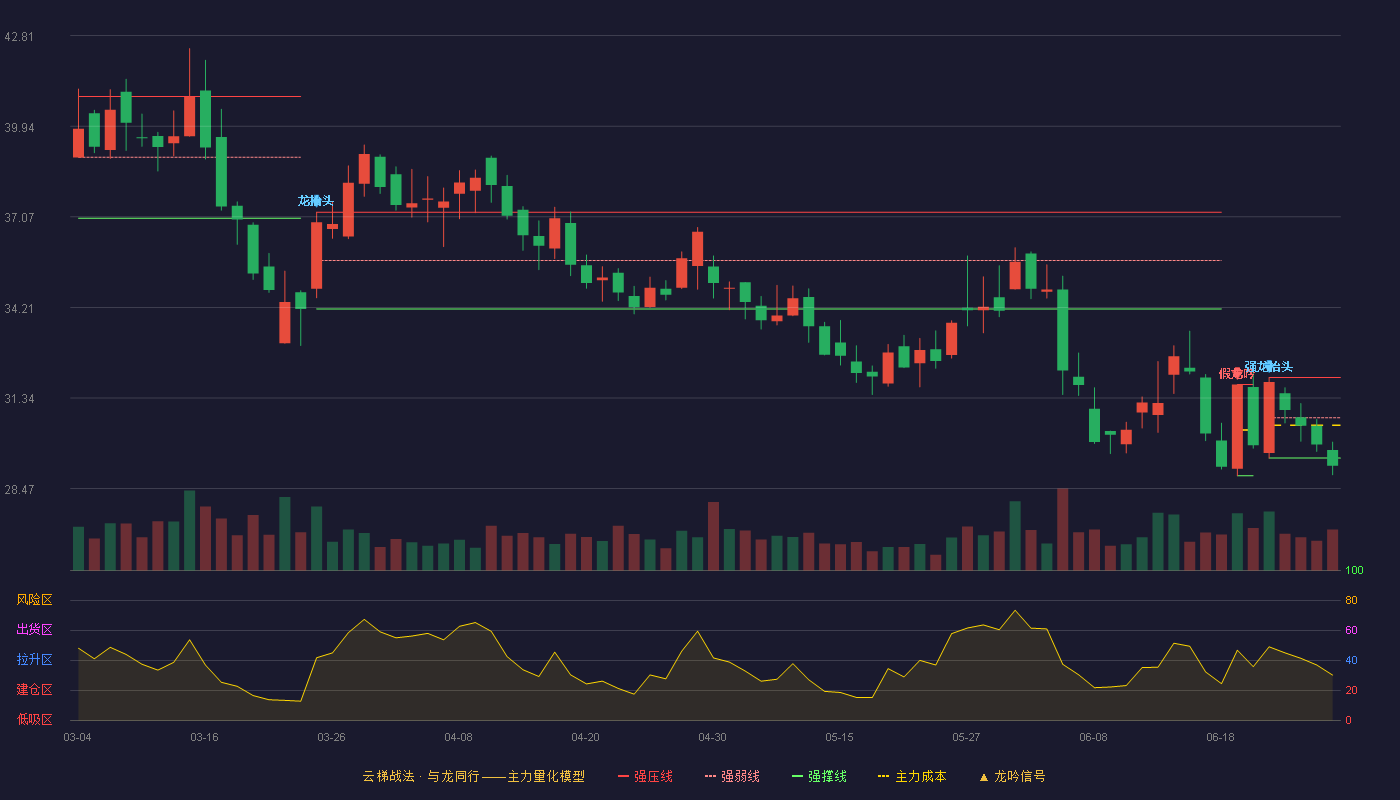This screenshot has height=800, width=1400.
Task: Click the 05-15 date label
Action: coord(839,737)
